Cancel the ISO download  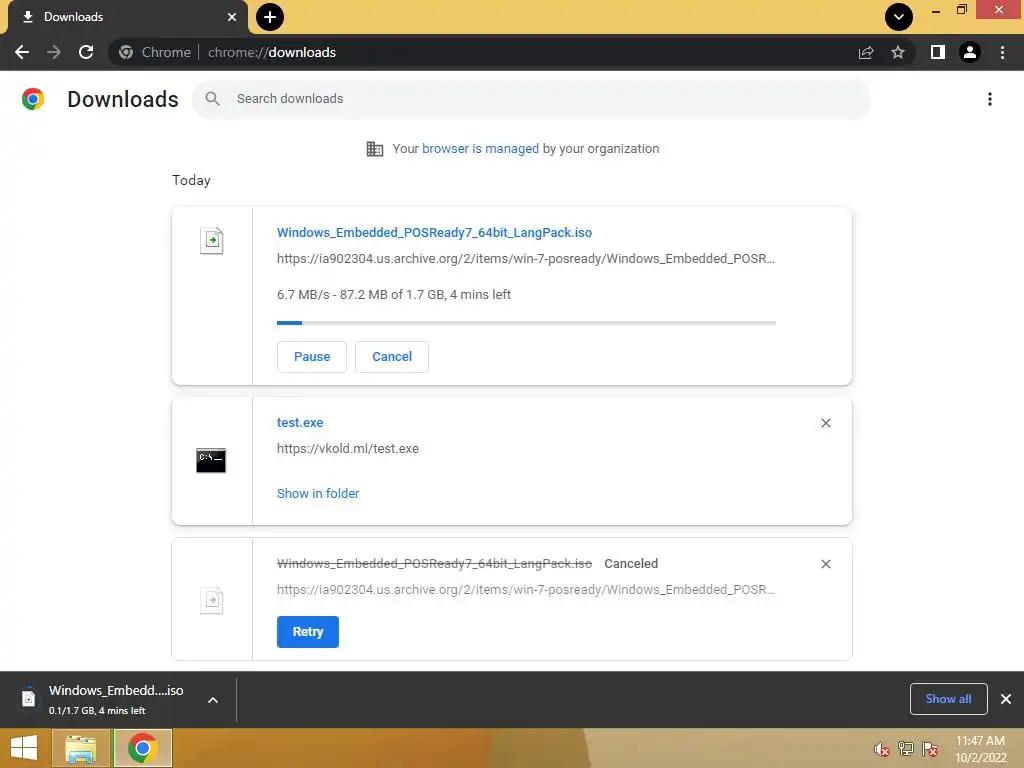[392, 357]
